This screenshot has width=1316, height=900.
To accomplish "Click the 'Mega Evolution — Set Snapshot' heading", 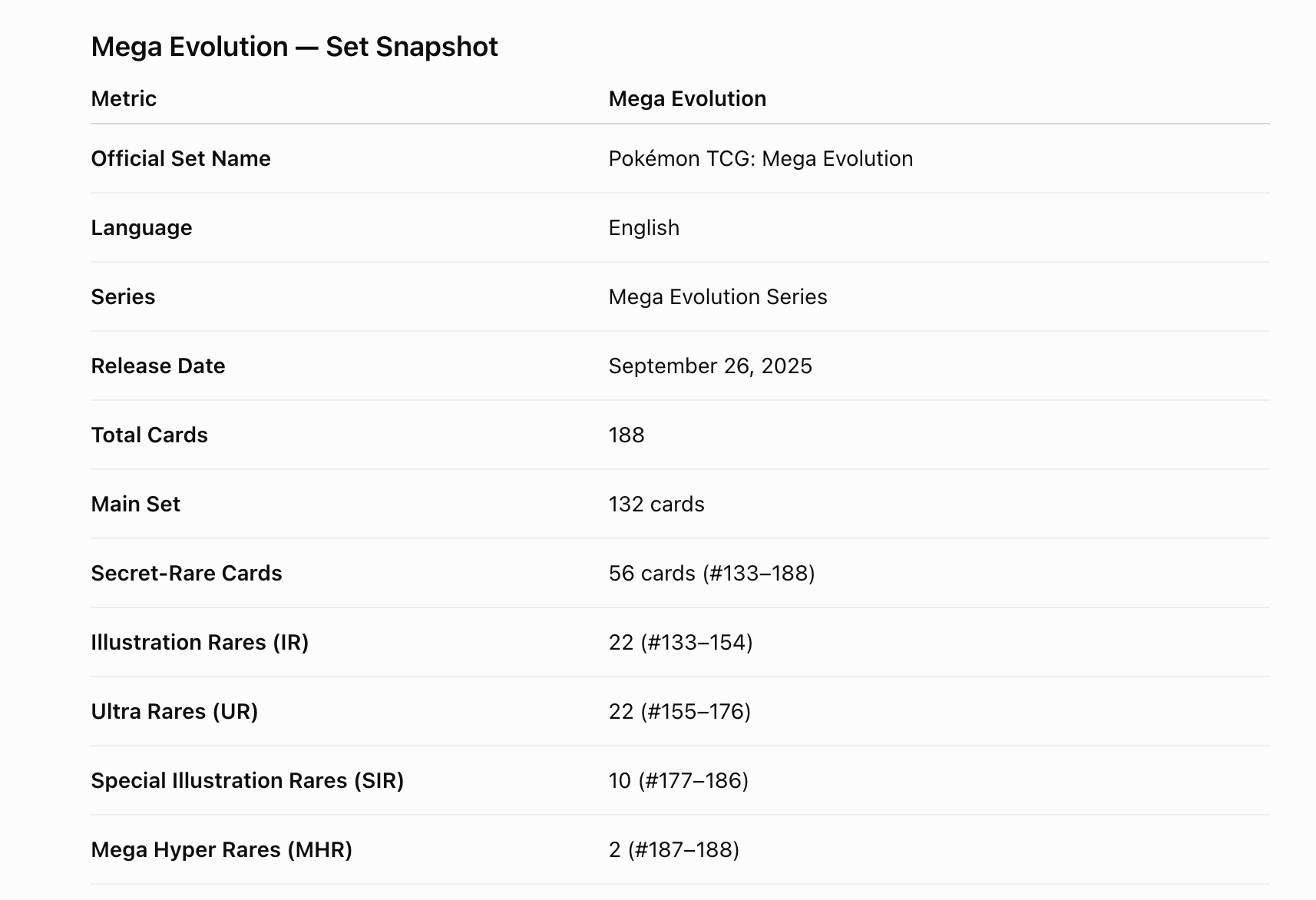I will coord(294,47).
